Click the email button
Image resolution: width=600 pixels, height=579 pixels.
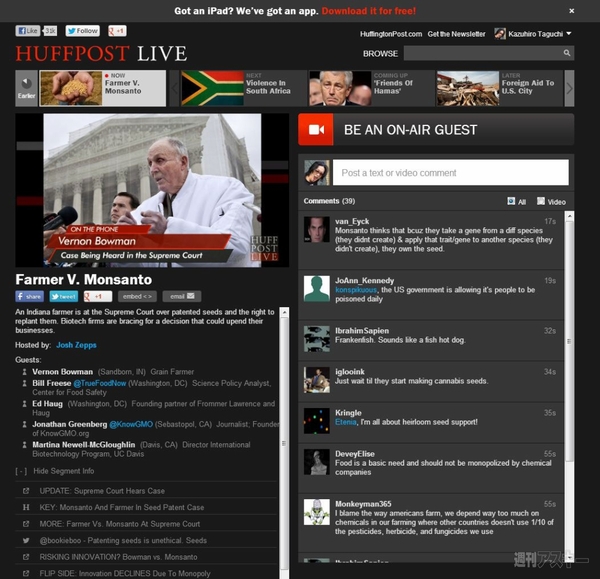coord(182,296)
